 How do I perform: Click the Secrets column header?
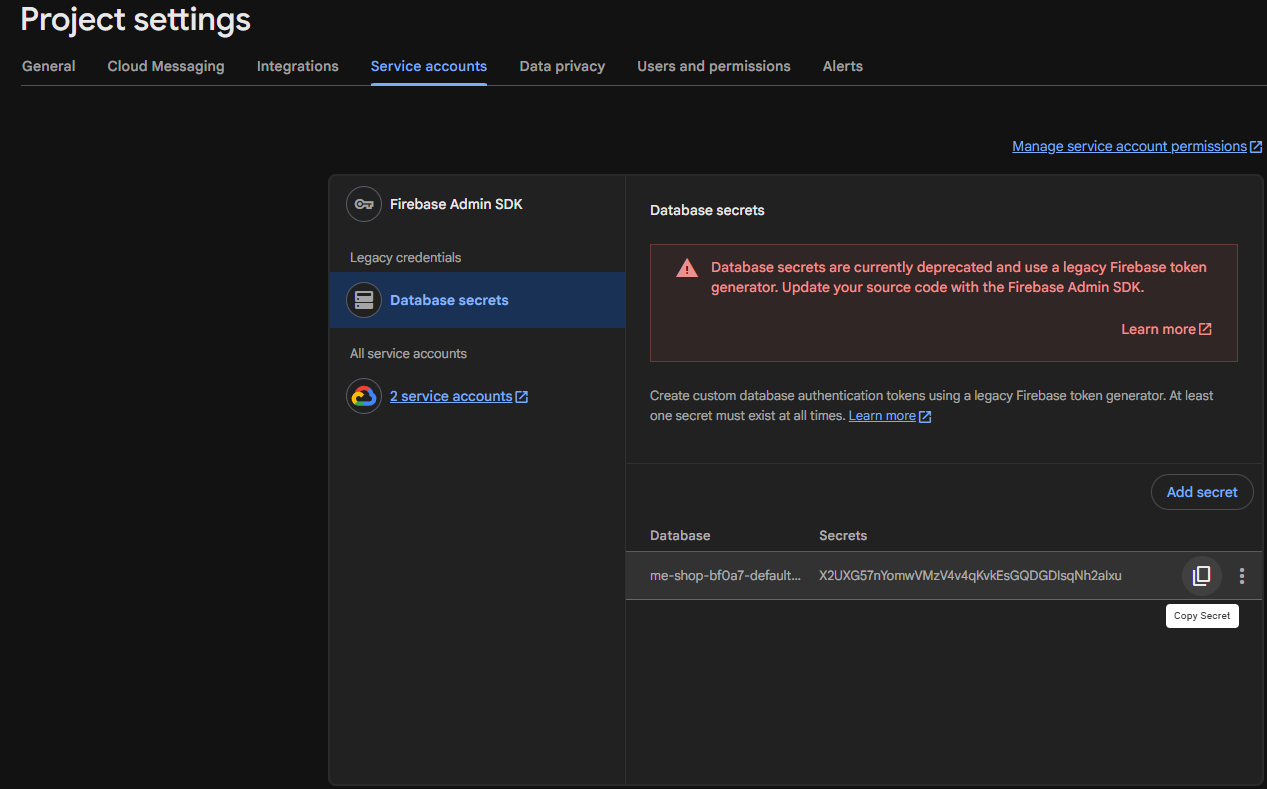(843, 535)
